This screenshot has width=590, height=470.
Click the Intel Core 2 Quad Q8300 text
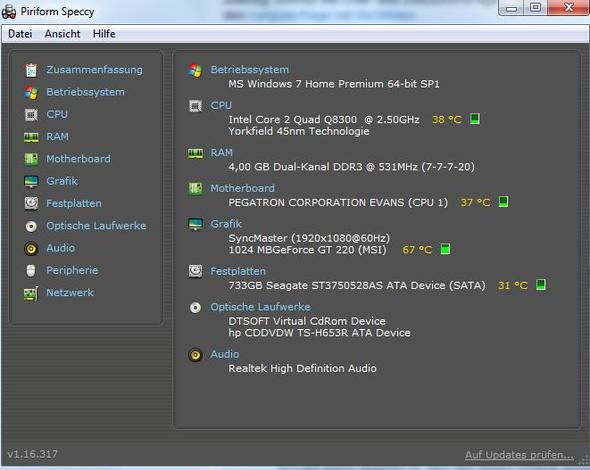point(324,120)
